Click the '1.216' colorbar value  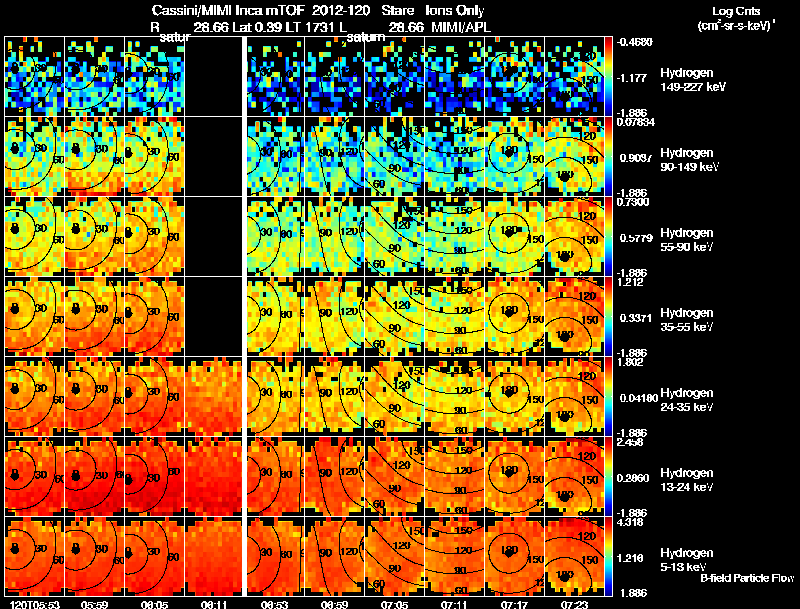632,559
